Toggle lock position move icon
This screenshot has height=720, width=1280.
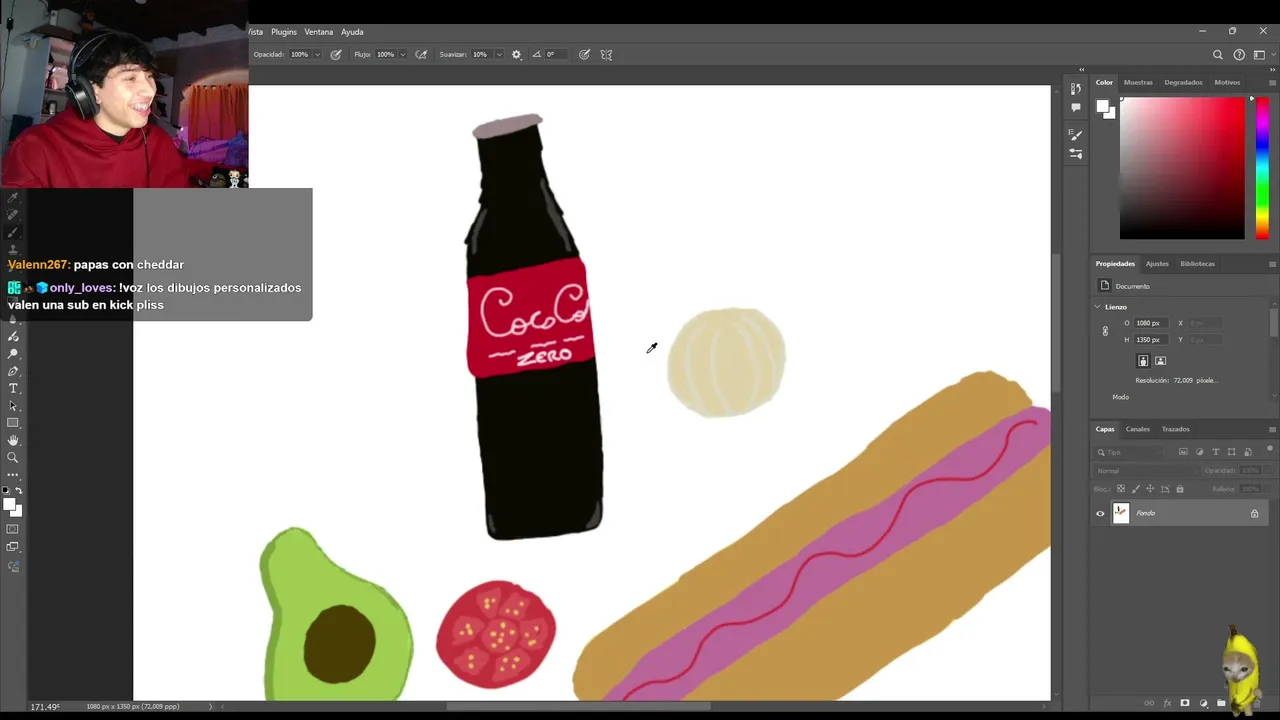tap(1150, 489)
